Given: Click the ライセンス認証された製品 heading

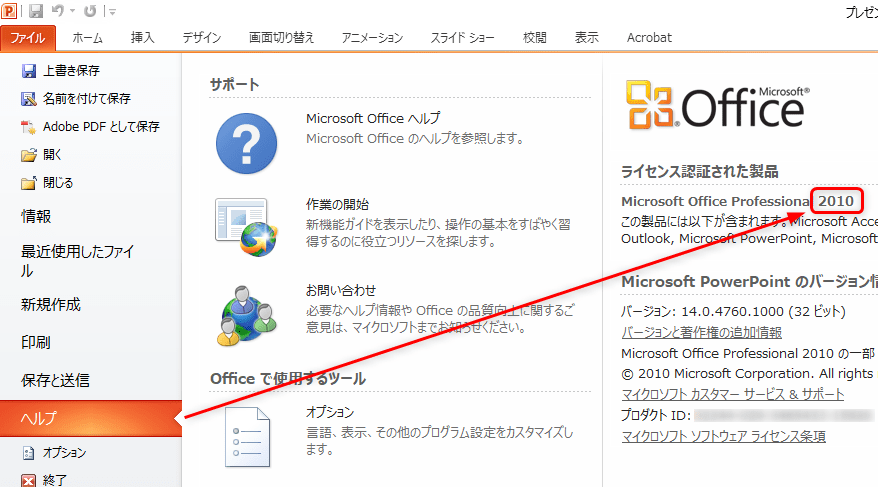Looking at the screenshot, I should pos(700,172).
